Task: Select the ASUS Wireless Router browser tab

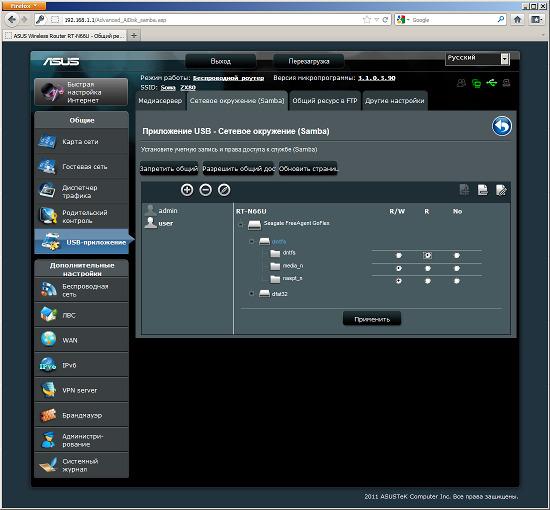Action: pyautogui.click(x=65, y=36)
